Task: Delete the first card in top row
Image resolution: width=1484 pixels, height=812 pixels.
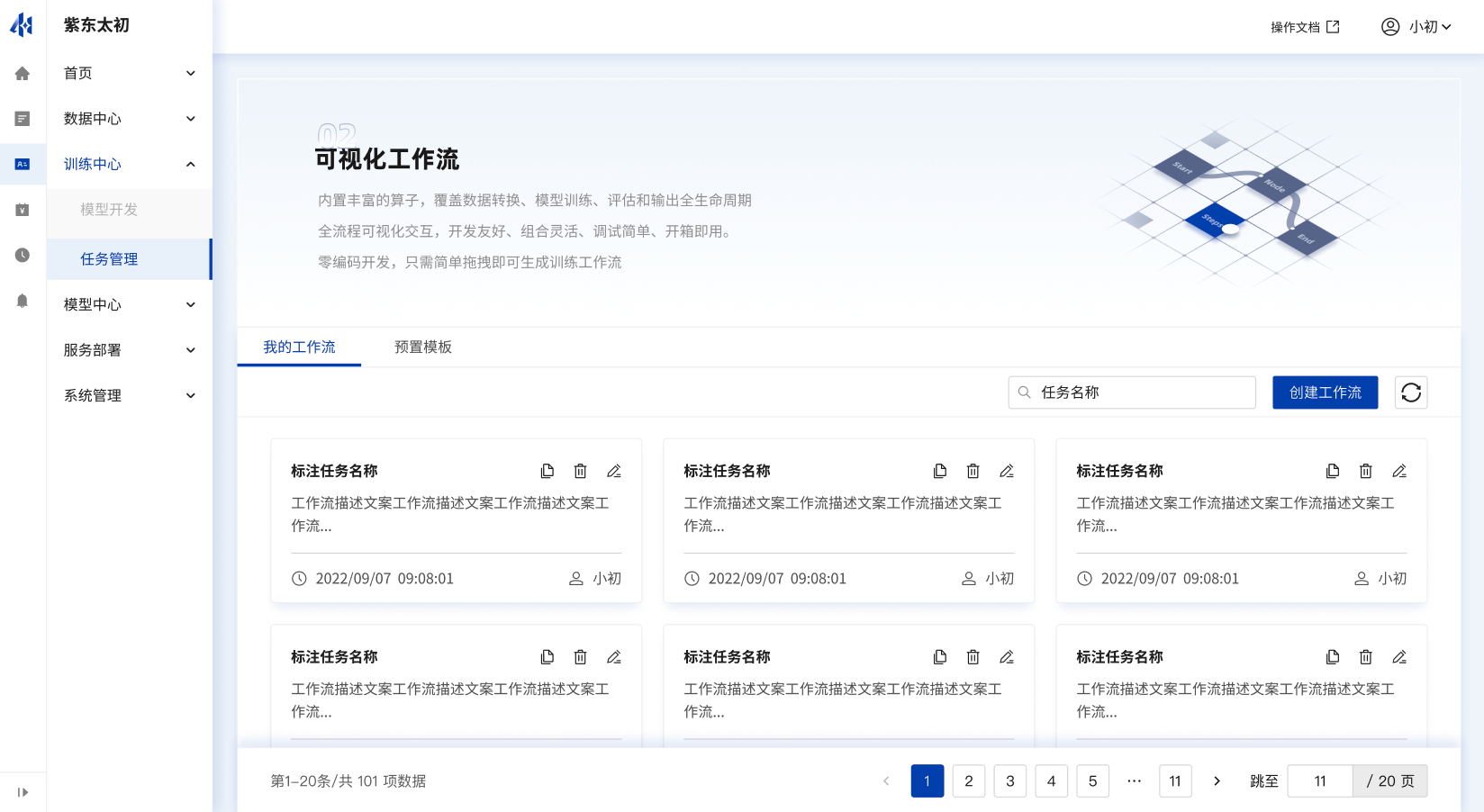Action: [x=581, y=471]
